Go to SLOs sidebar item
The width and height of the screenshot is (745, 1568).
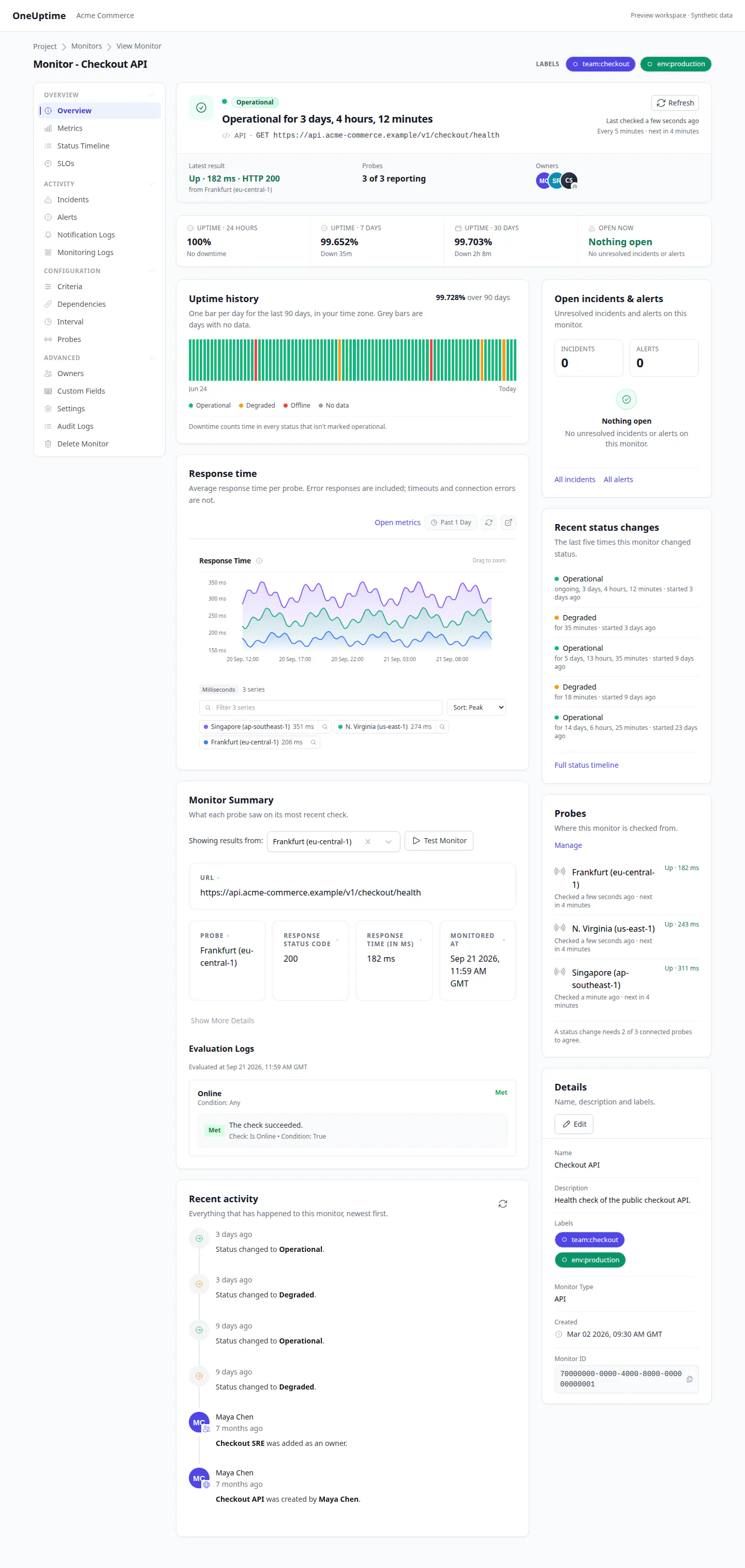tap(99, 164)
